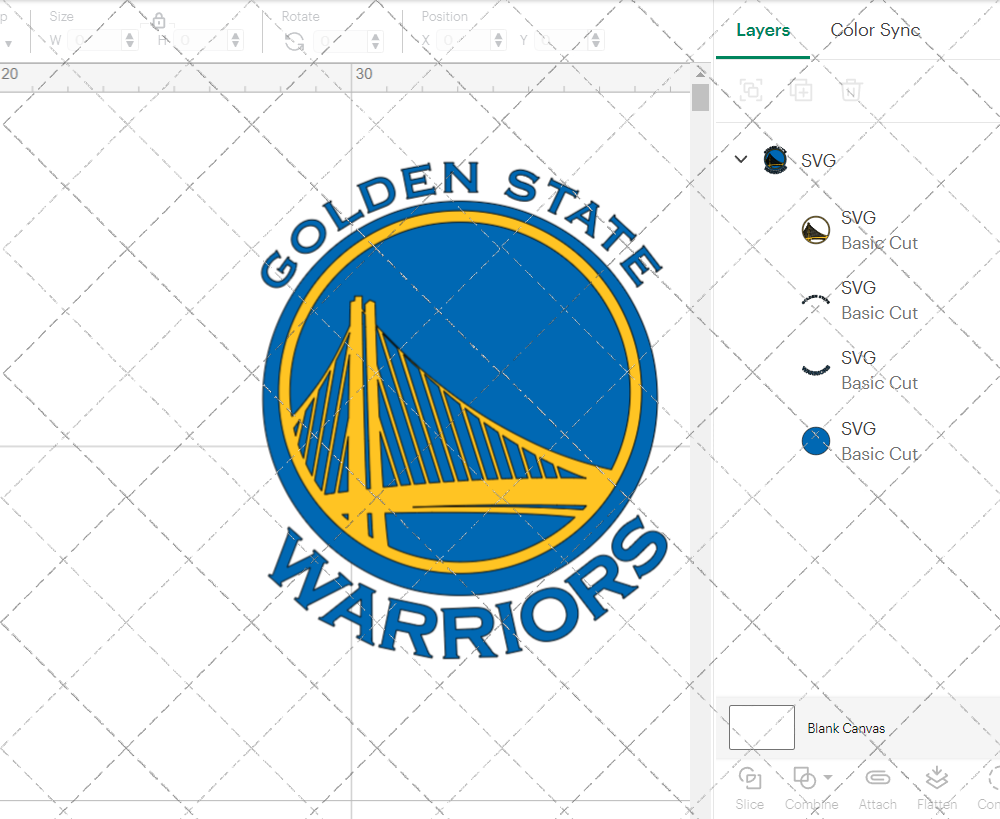Select the blue circle SVG layer
This screenshot has height=819, width=1000.
point(858,441)
